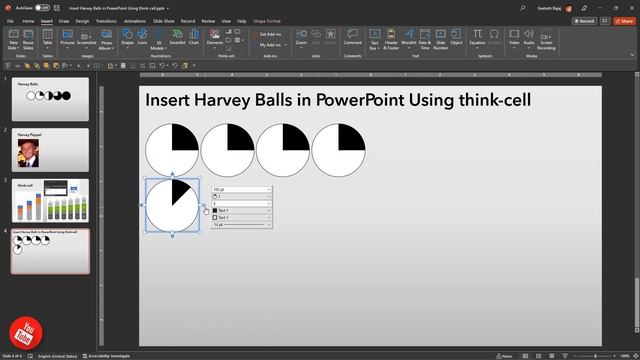This screenshot has width=640, height=360.
Task: Click the Record button at top right
Action: point(584,21)
